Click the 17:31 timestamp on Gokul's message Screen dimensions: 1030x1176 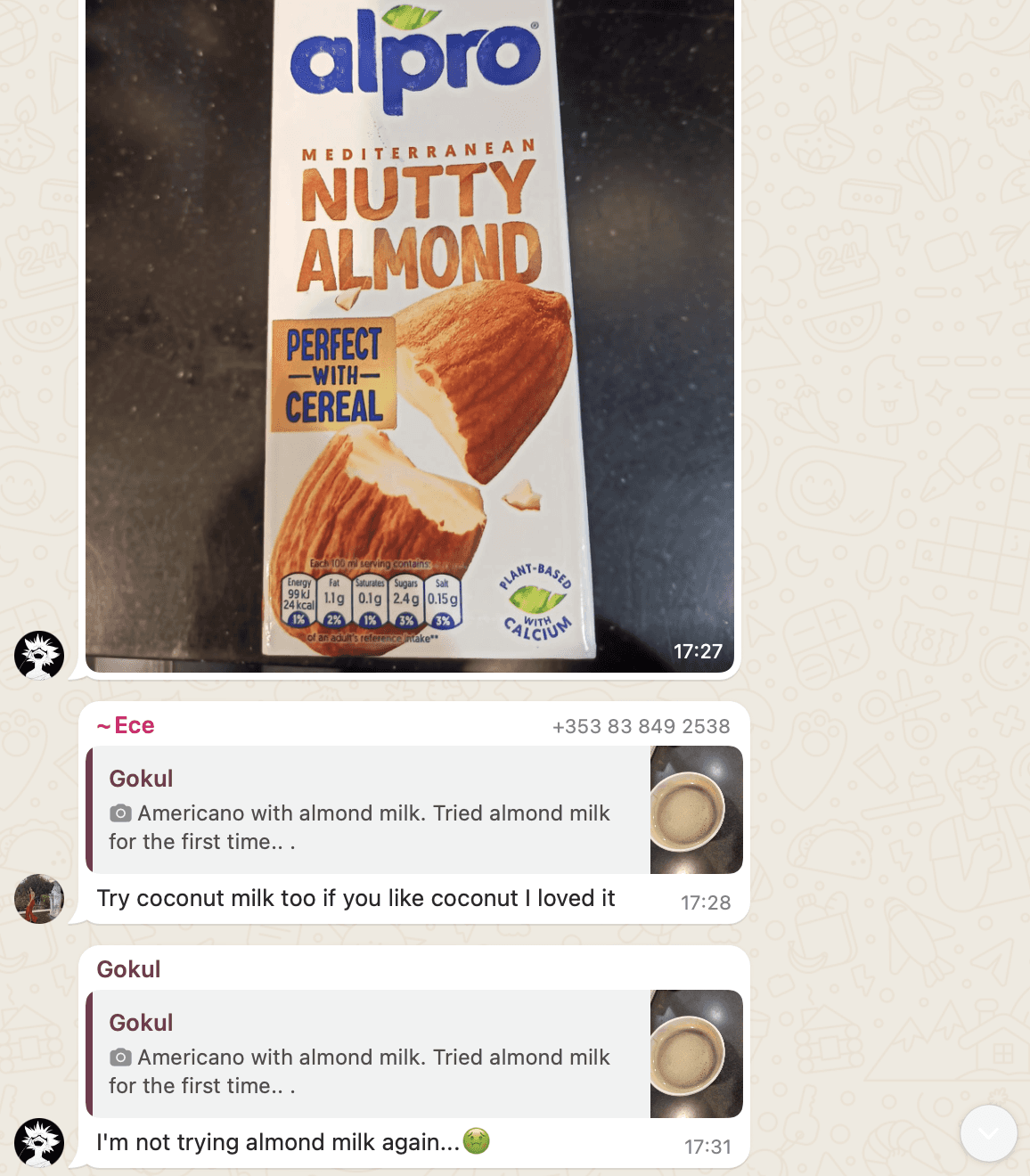click(707, 1147)
